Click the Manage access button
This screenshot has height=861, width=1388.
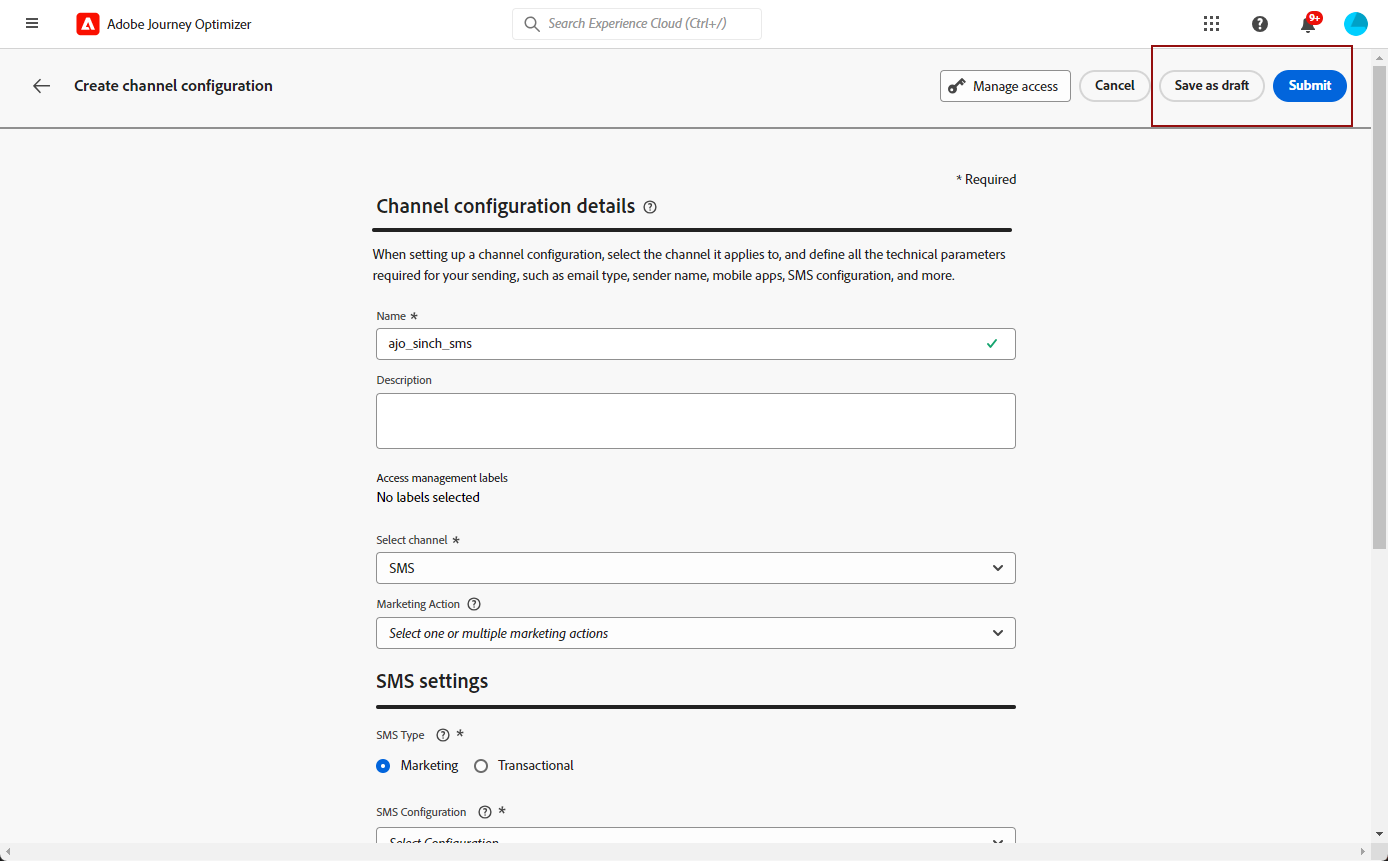(x=1005, y=86)
